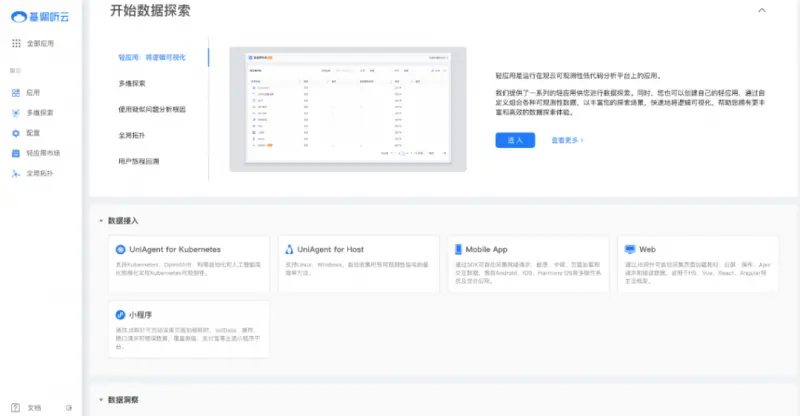This screenshot has width=800, height=416.
Task: Expand the 数据洞察 section
Action: tap(100, 399)
